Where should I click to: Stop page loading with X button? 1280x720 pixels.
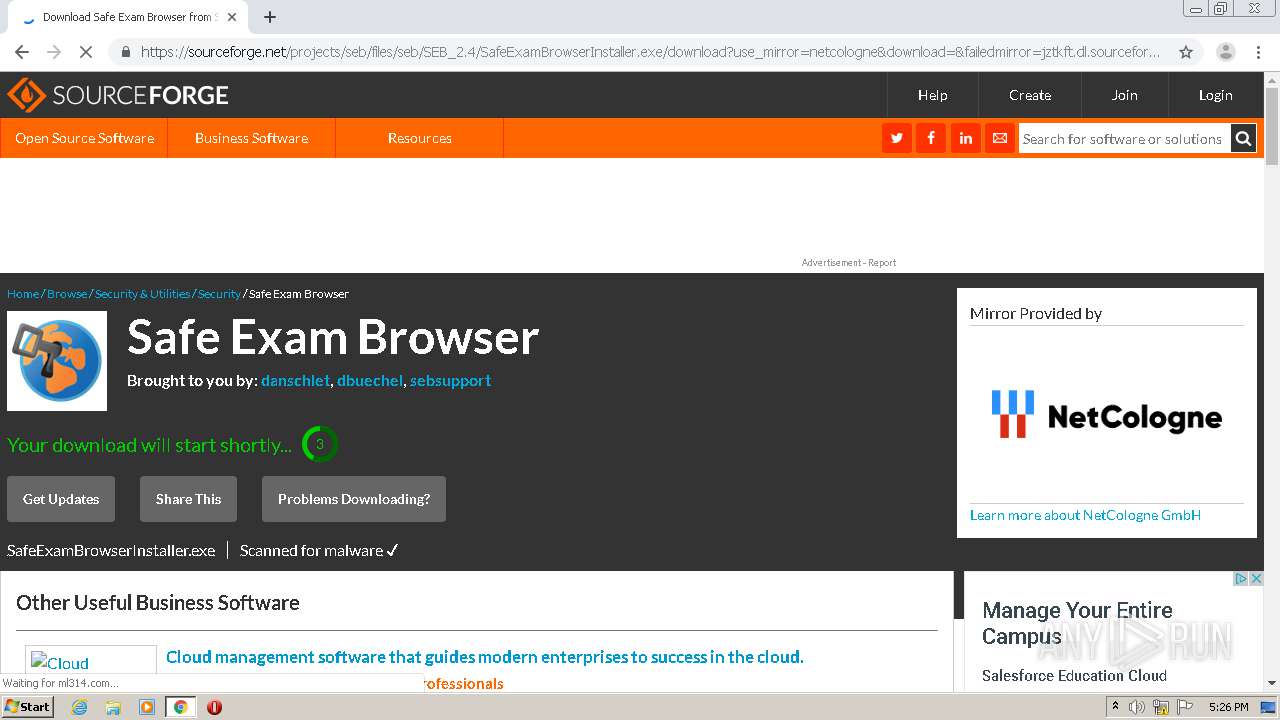pyautogui.click(x=84, y=52)
